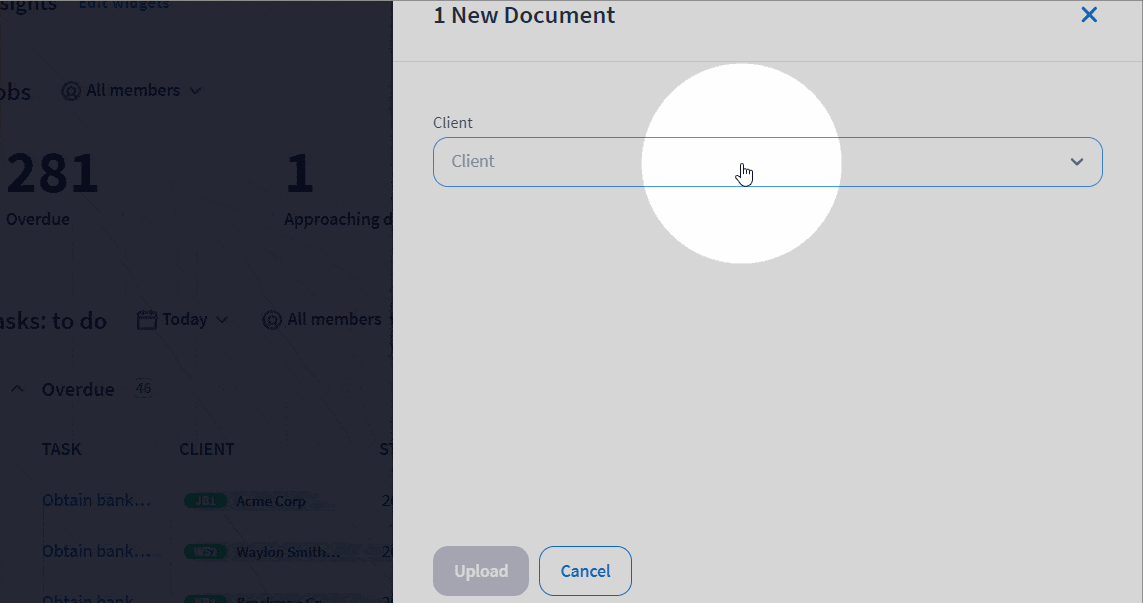This screenshot has width=1143, height=603.
Task: Open Obtain bank task for Acme Corp
Action: (x=96, y=500)
